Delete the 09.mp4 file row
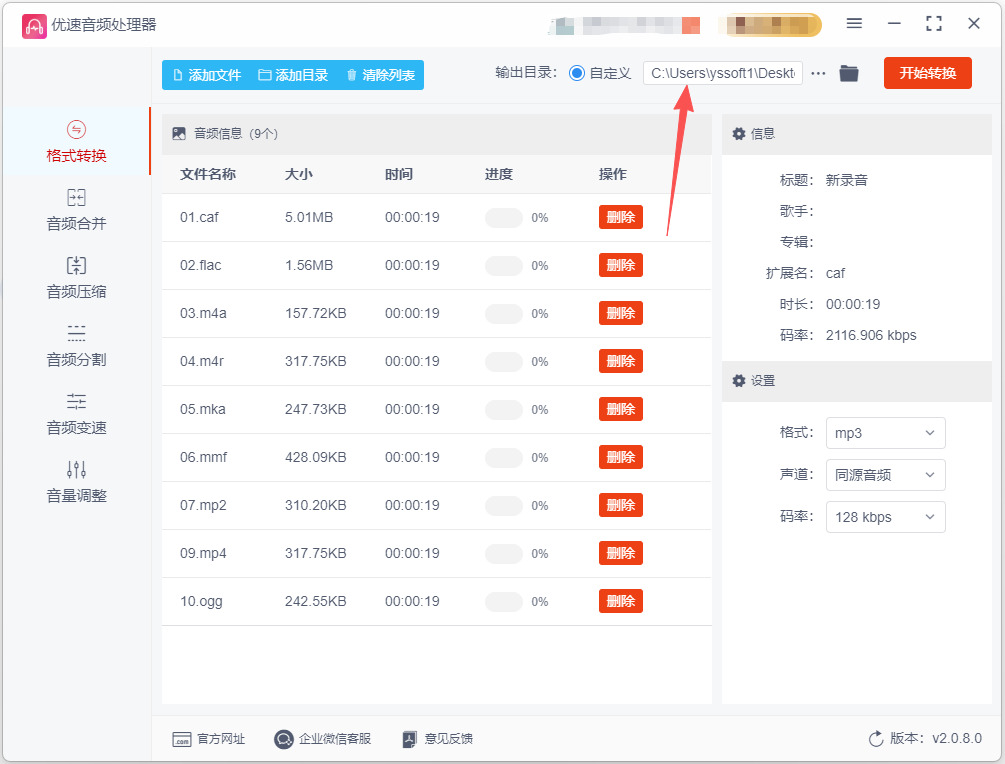 (x=620, y=553)
